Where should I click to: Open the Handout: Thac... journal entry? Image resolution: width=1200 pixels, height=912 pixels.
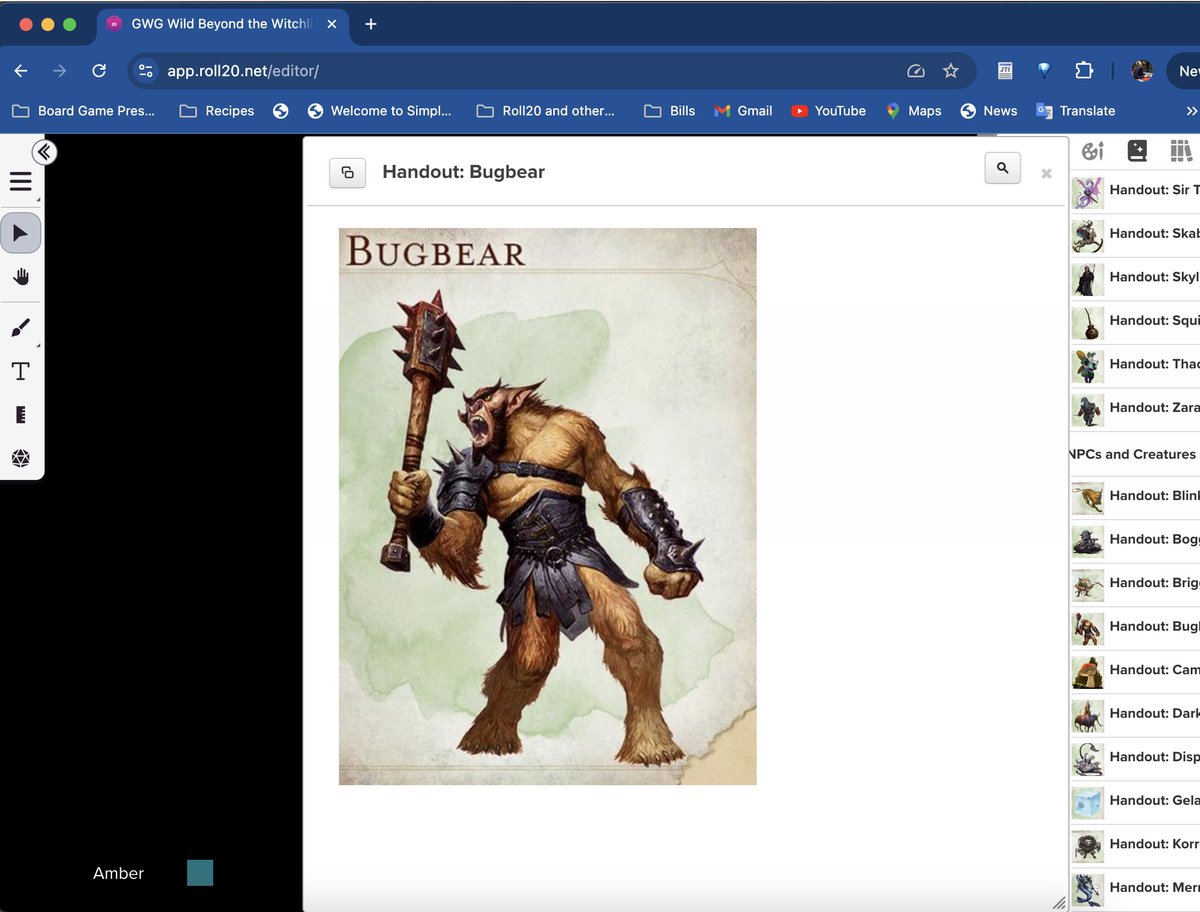point(1135,364)
